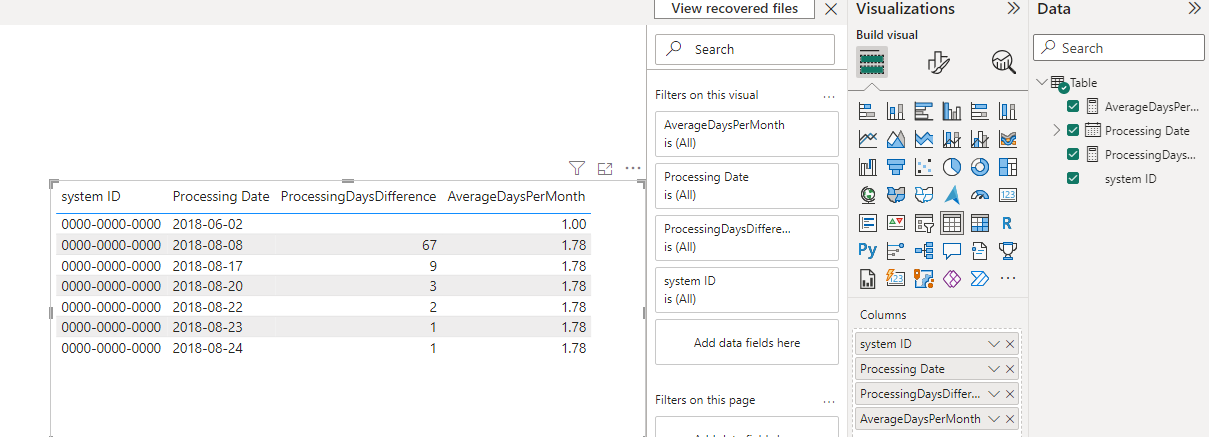The height and width of the screenshot is (437, 1209).
Task: Remove Processing Date from Columns
Action: (x=1010, y=369)
